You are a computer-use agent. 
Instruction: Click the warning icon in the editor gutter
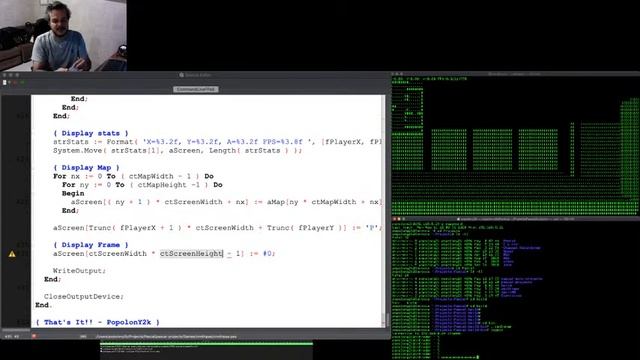[x=12, y=254]
